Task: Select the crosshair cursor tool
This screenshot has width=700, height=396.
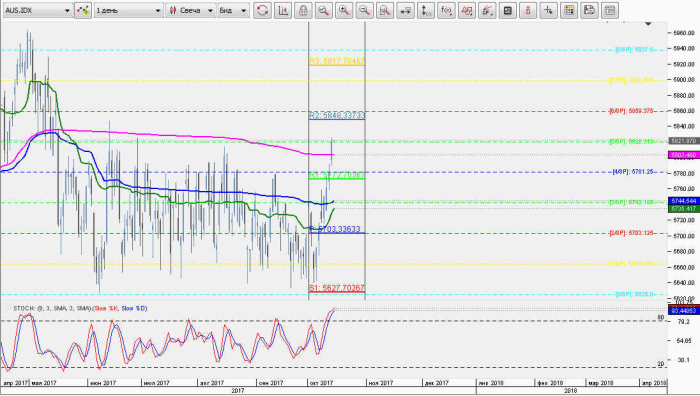Action: coord(548,10)
